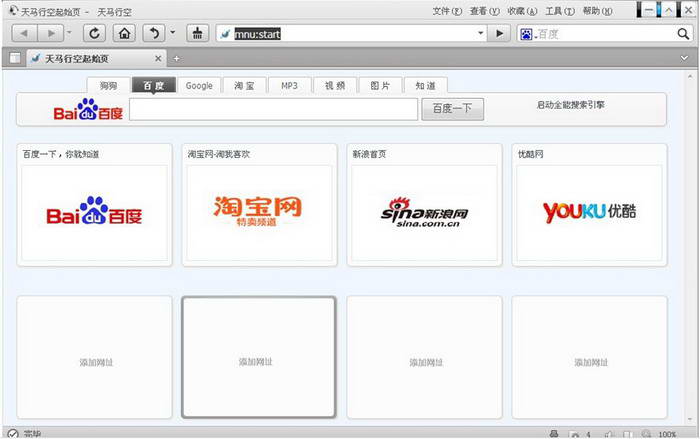Switch to the 图片 search tab
Viewport: 700px width, 439px height.
(x=380, y=85)
